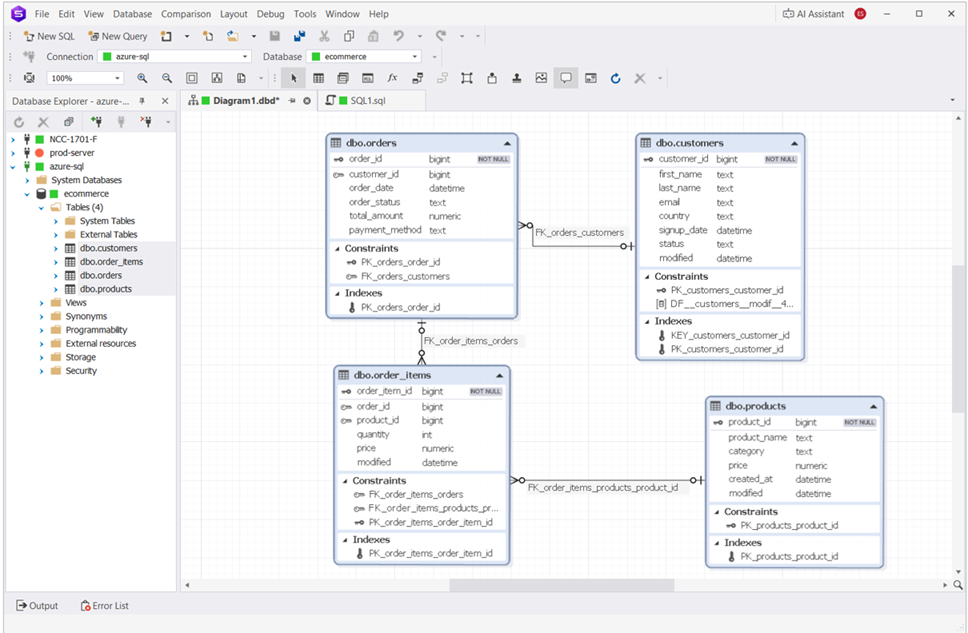Click the New SQL button
Screen dimensions: 968x633
point(49,36)
